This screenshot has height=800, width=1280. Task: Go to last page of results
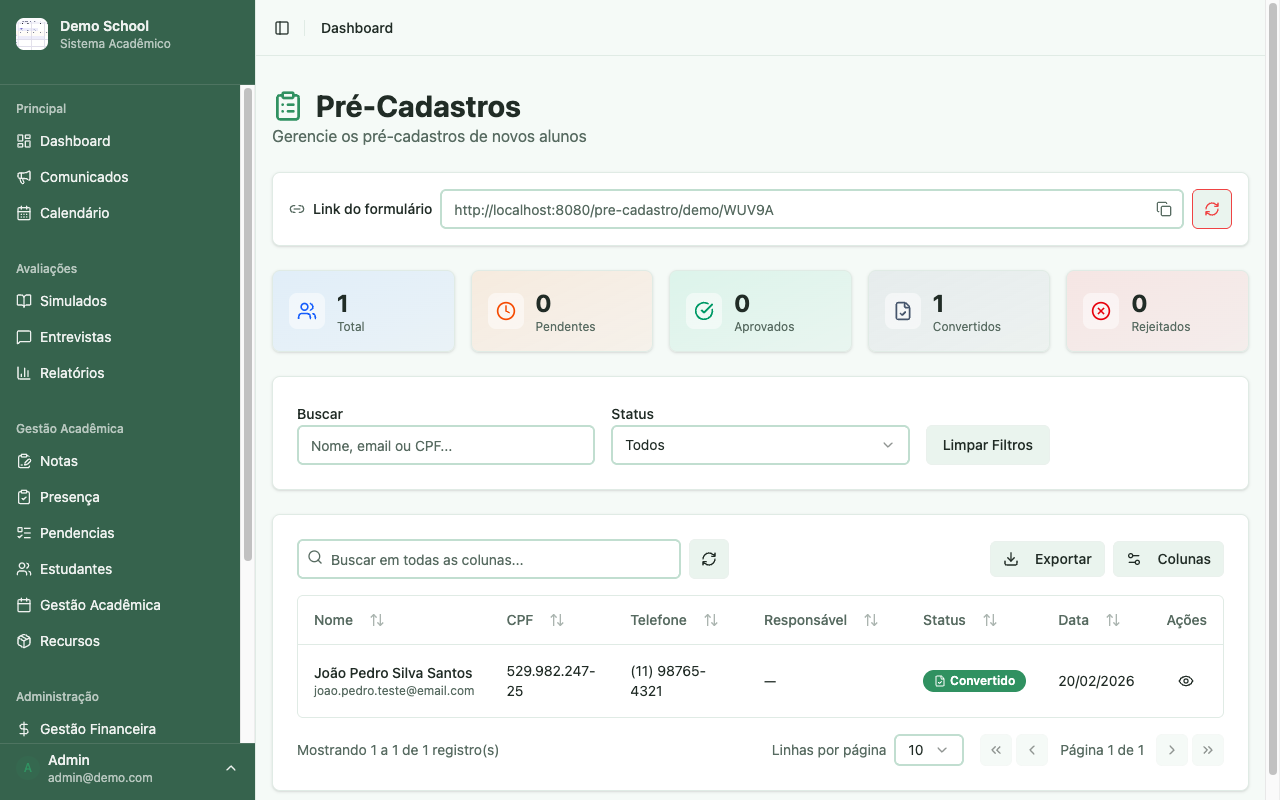tap(1208, 750)
